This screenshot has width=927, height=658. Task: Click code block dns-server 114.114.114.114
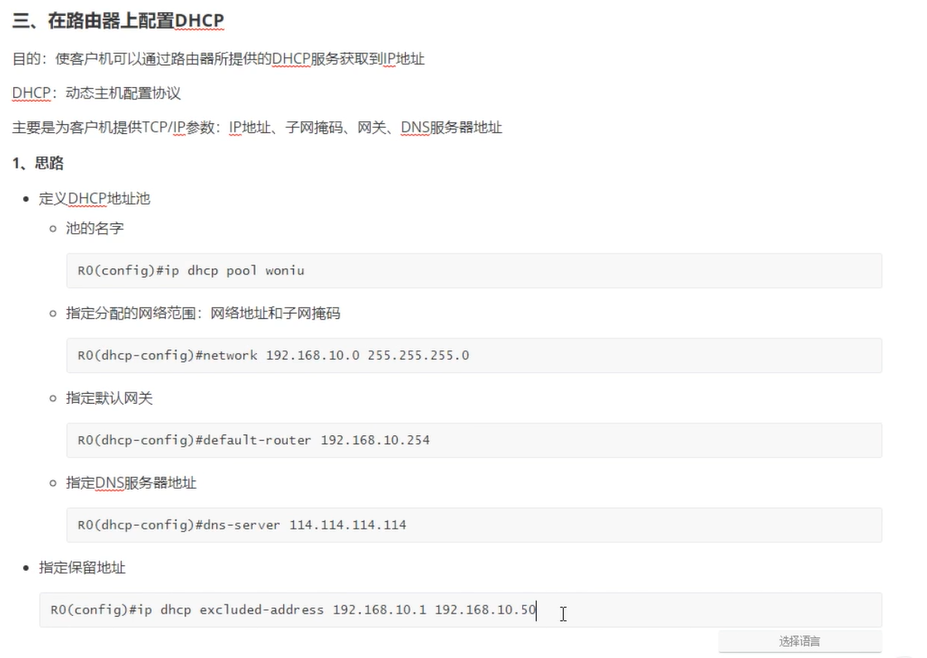pos(474,525)
